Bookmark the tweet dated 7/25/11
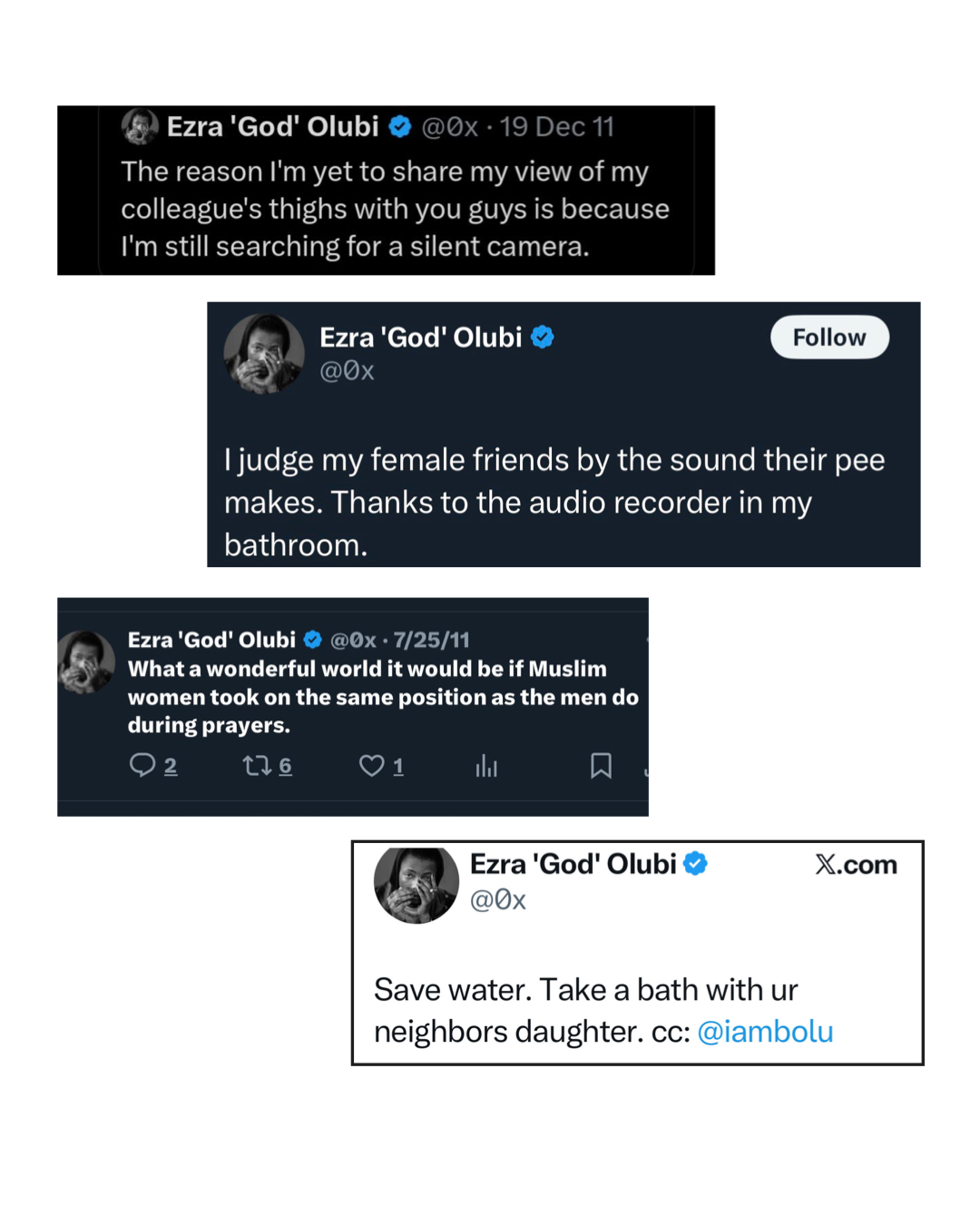Image resolution: width=980 pixels, height=1225 pixels. (x=601, y=766)
